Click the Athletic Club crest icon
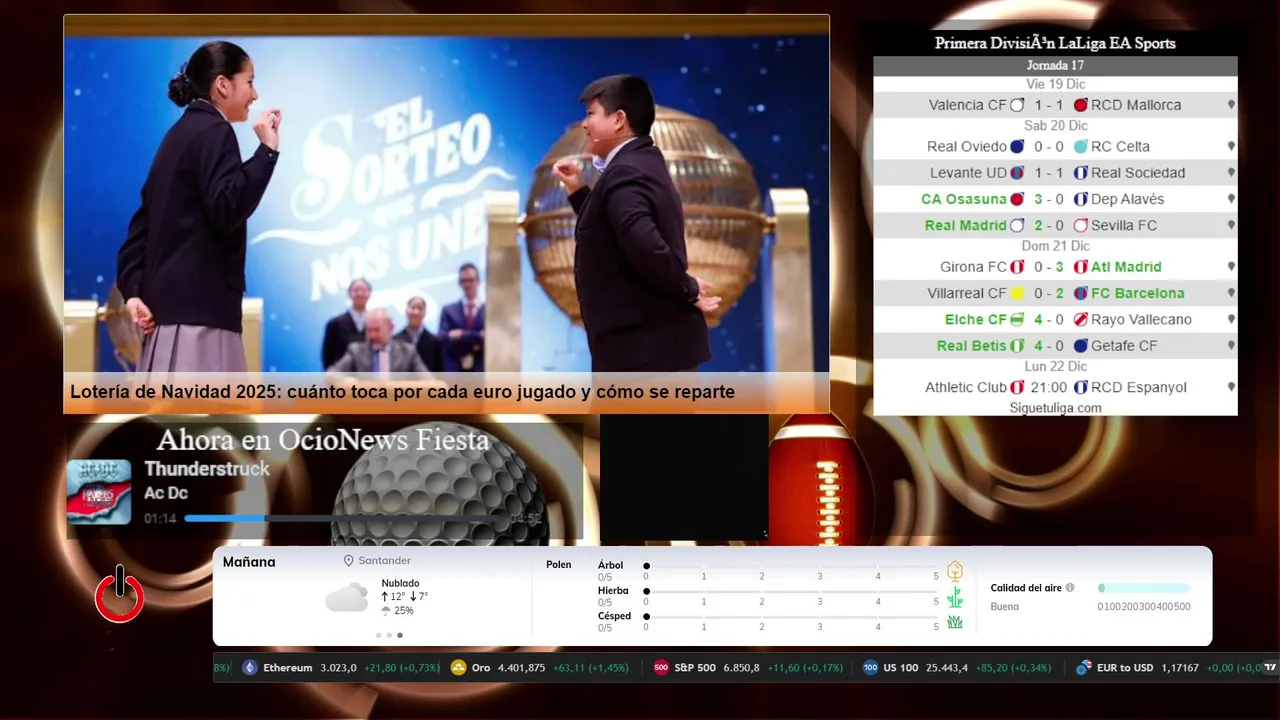 pos(1017,387)
